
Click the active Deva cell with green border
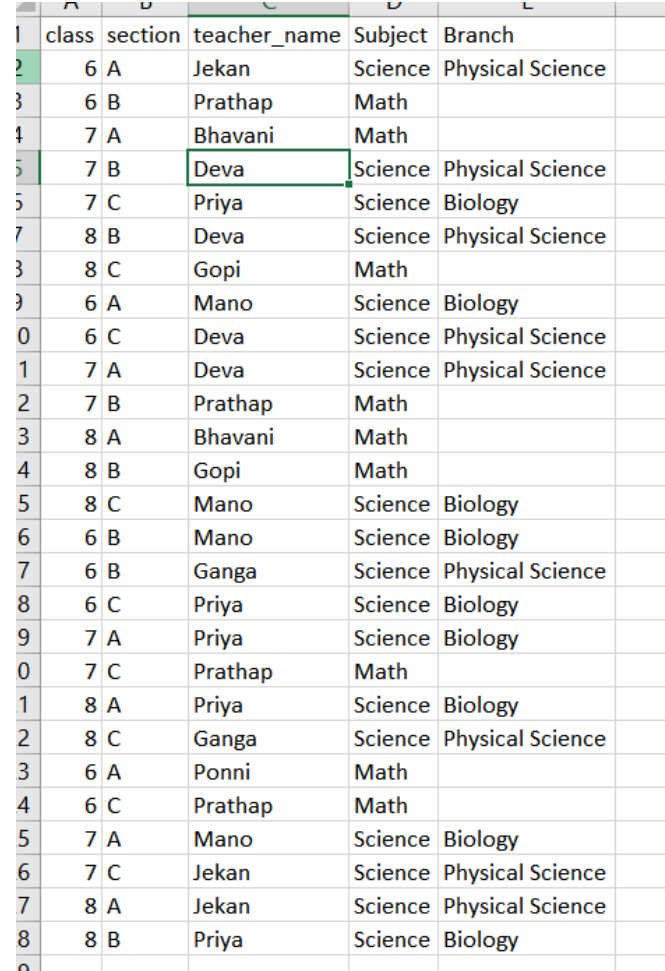267,169
